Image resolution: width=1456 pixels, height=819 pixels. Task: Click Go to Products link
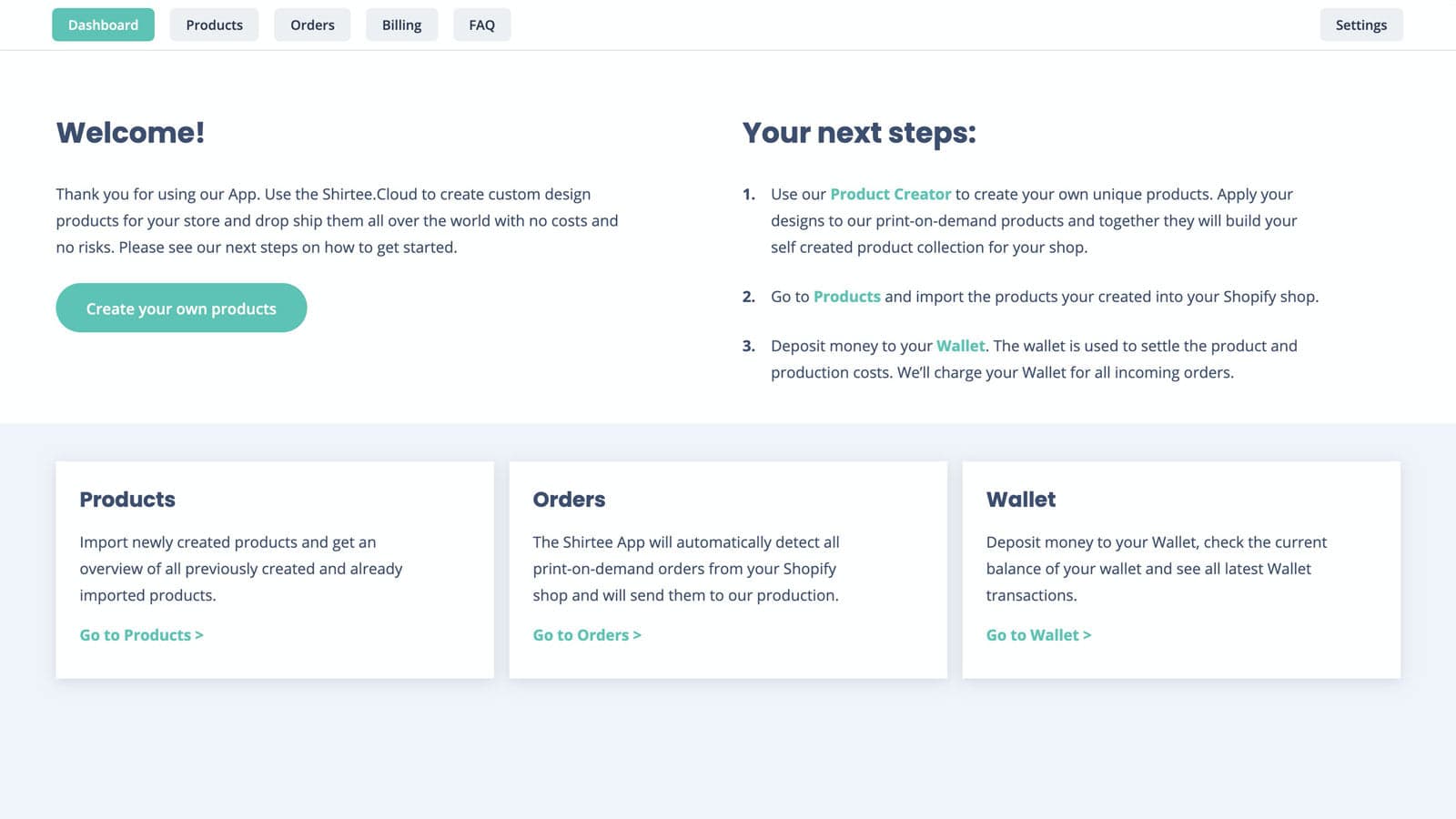(141, 634)
